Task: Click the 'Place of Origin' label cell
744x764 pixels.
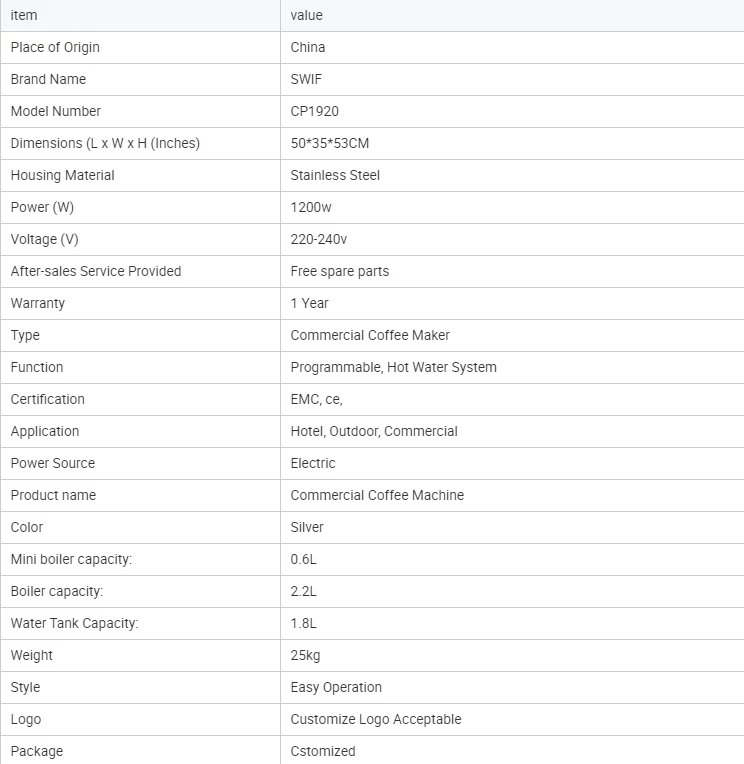Action: pyautogui.click(x=55, y=47)
